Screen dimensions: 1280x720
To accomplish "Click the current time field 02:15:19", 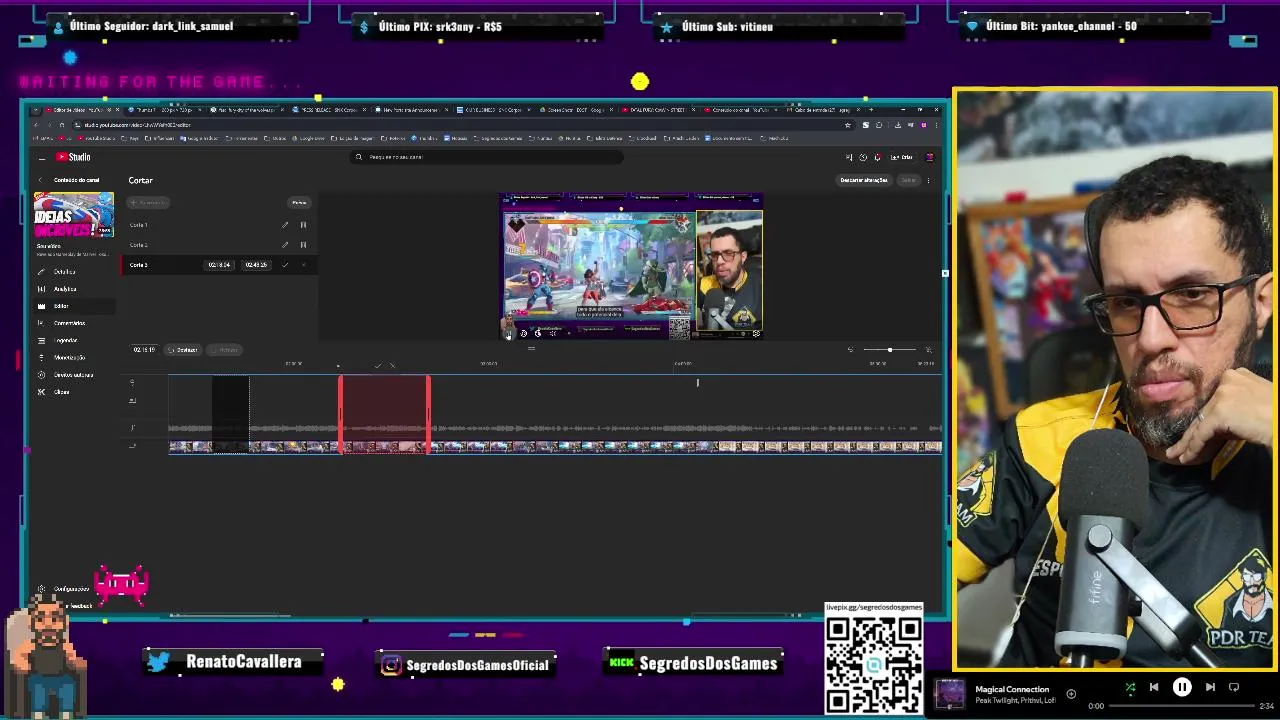I will point(144,350).
